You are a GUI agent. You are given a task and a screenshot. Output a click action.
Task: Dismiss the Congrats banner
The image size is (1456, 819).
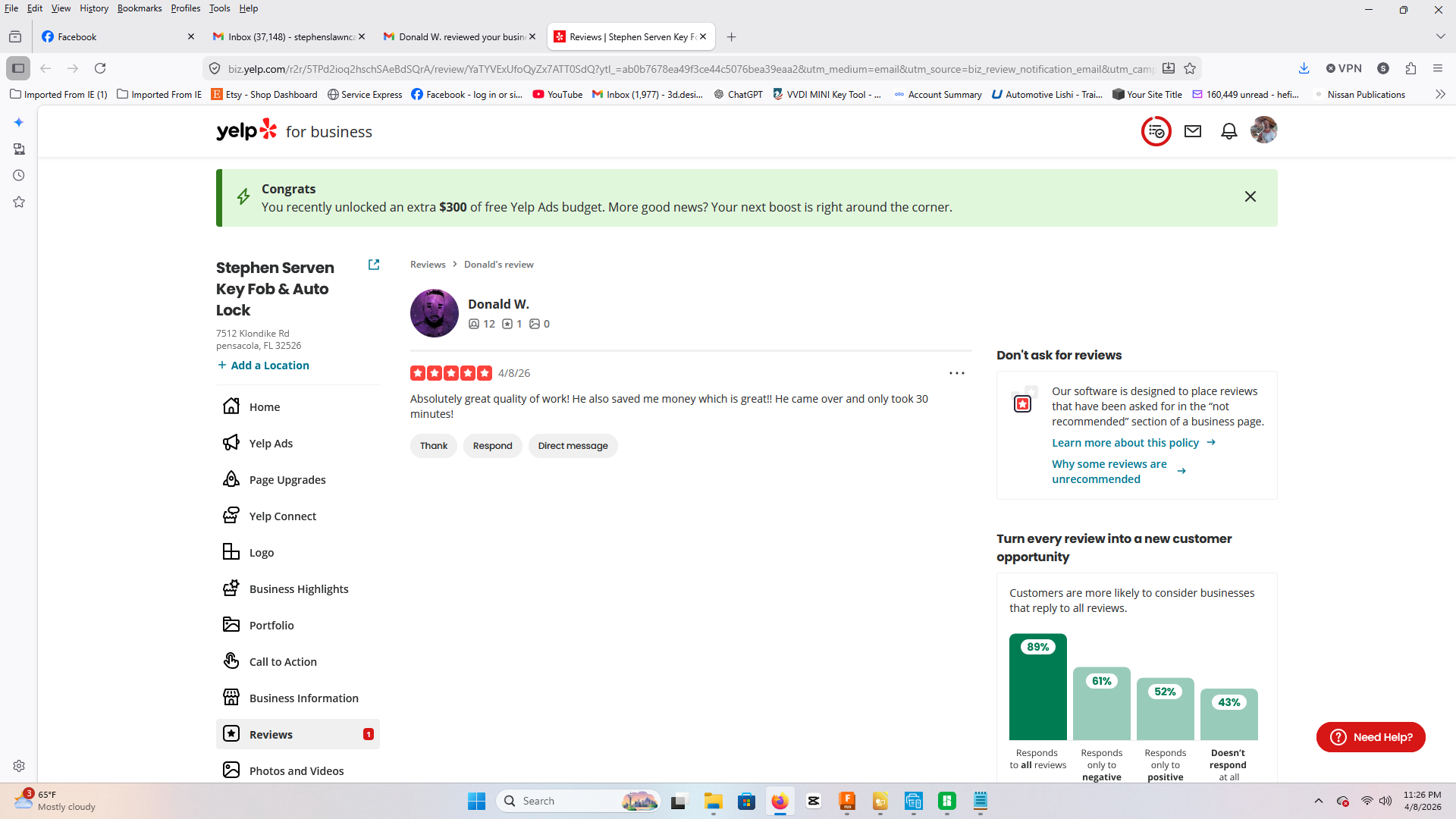pyautogui.click(x=1250, y=197)
